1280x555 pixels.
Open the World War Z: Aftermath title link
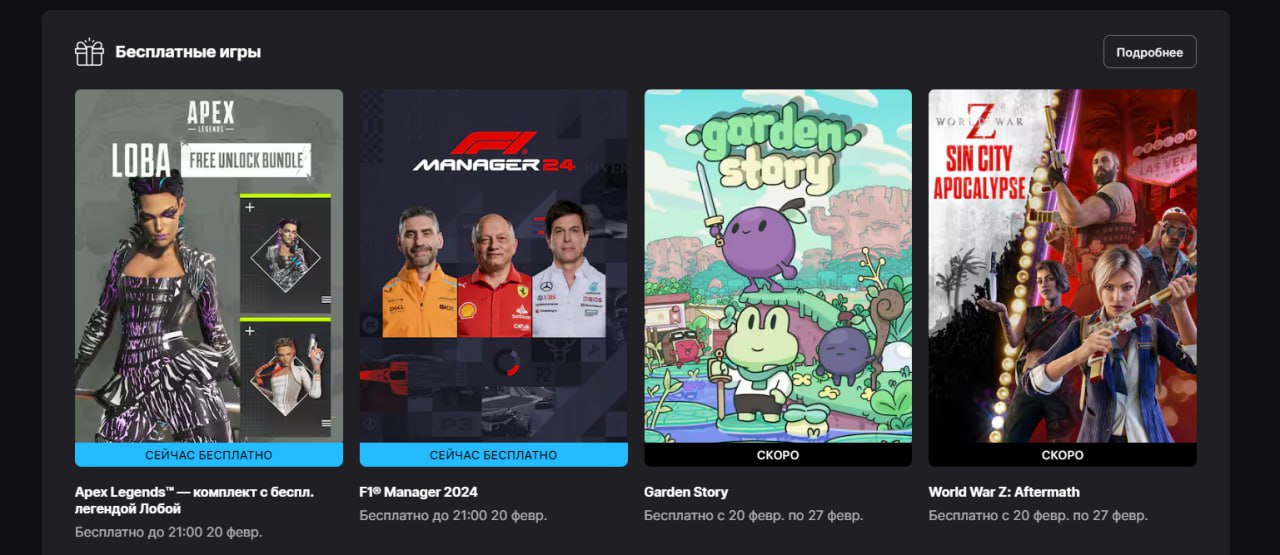(x=1004, y=492)
